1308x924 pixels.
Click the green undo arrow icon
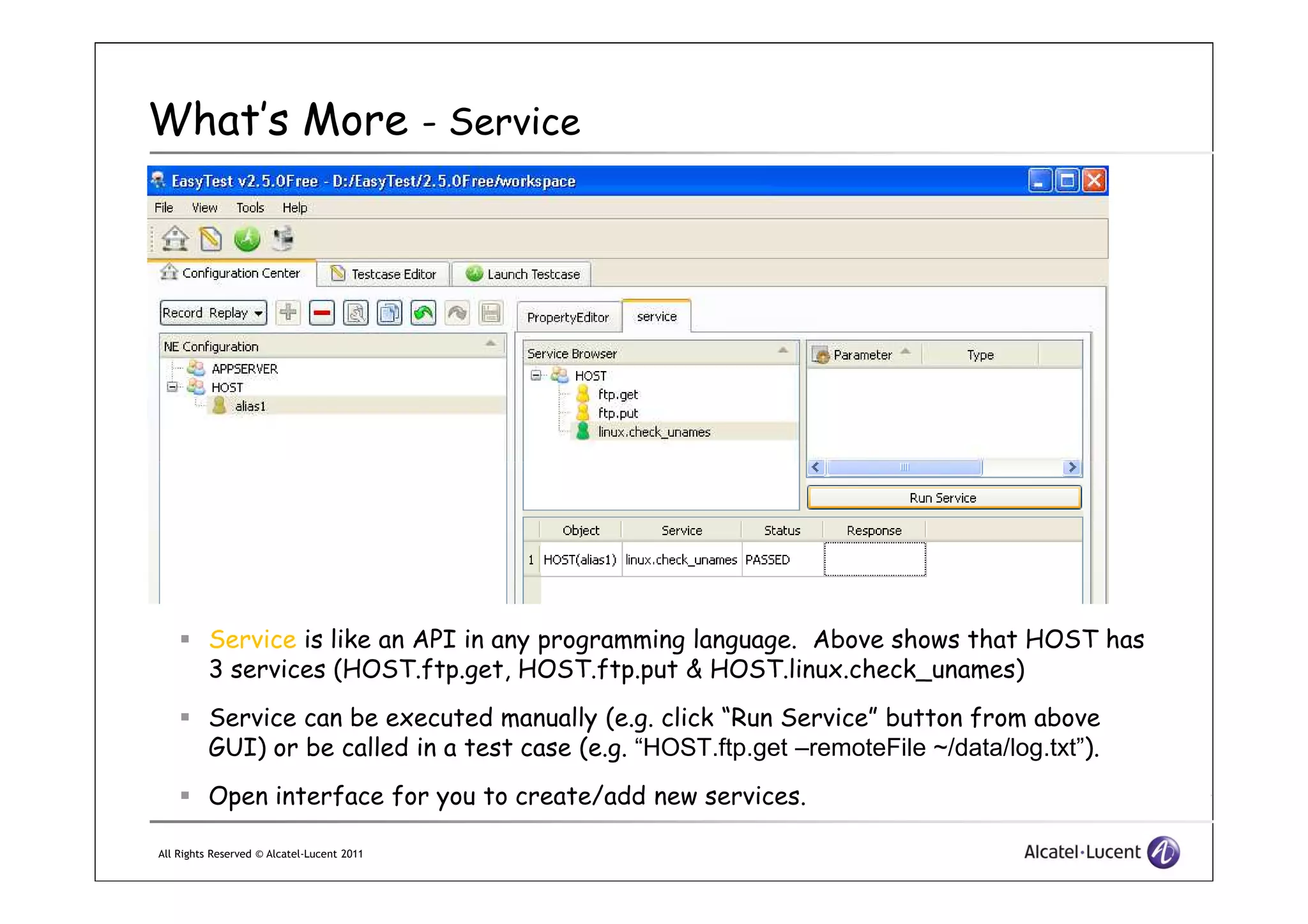tap(423, 313)
